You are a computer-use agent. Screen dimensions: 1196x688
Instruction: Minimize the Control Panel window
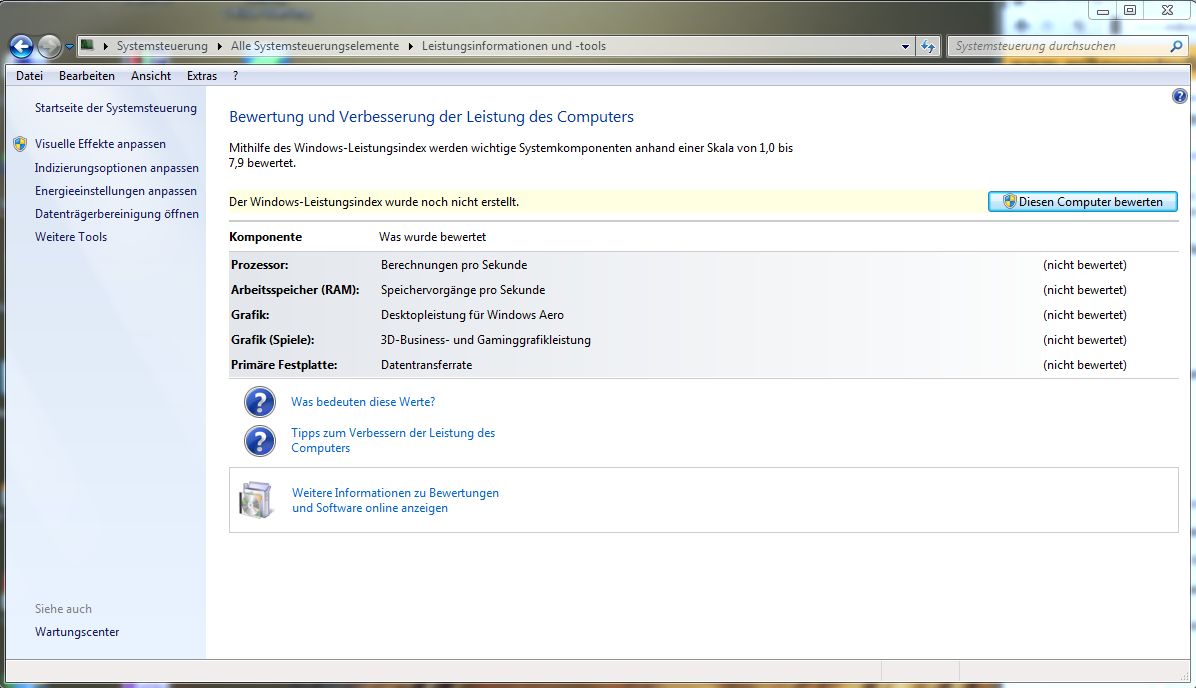click(x=1102, y=11)
